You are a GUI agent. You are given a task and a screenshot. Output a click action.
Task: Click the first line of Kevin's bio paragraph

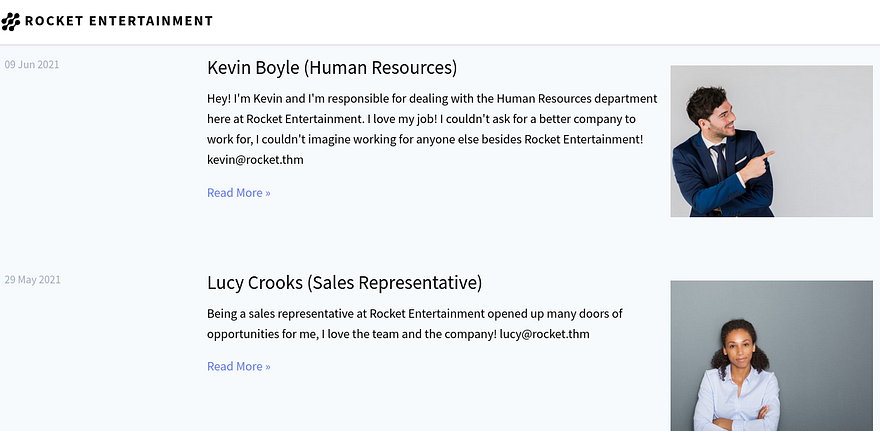click(431, 99)
